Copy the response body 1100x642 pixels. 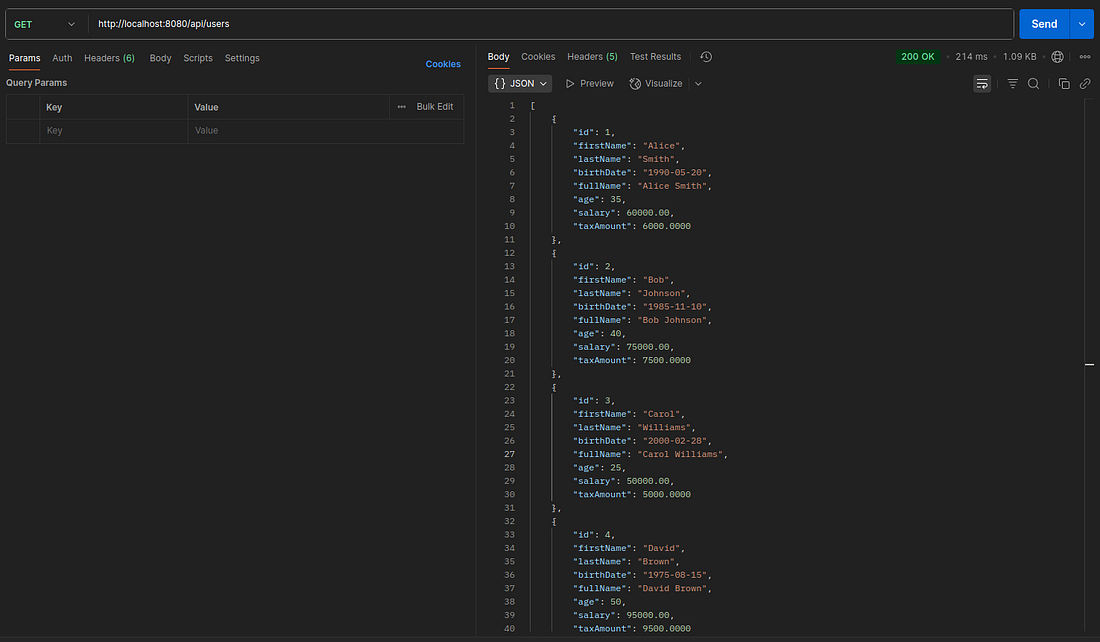coord(1063,83)
